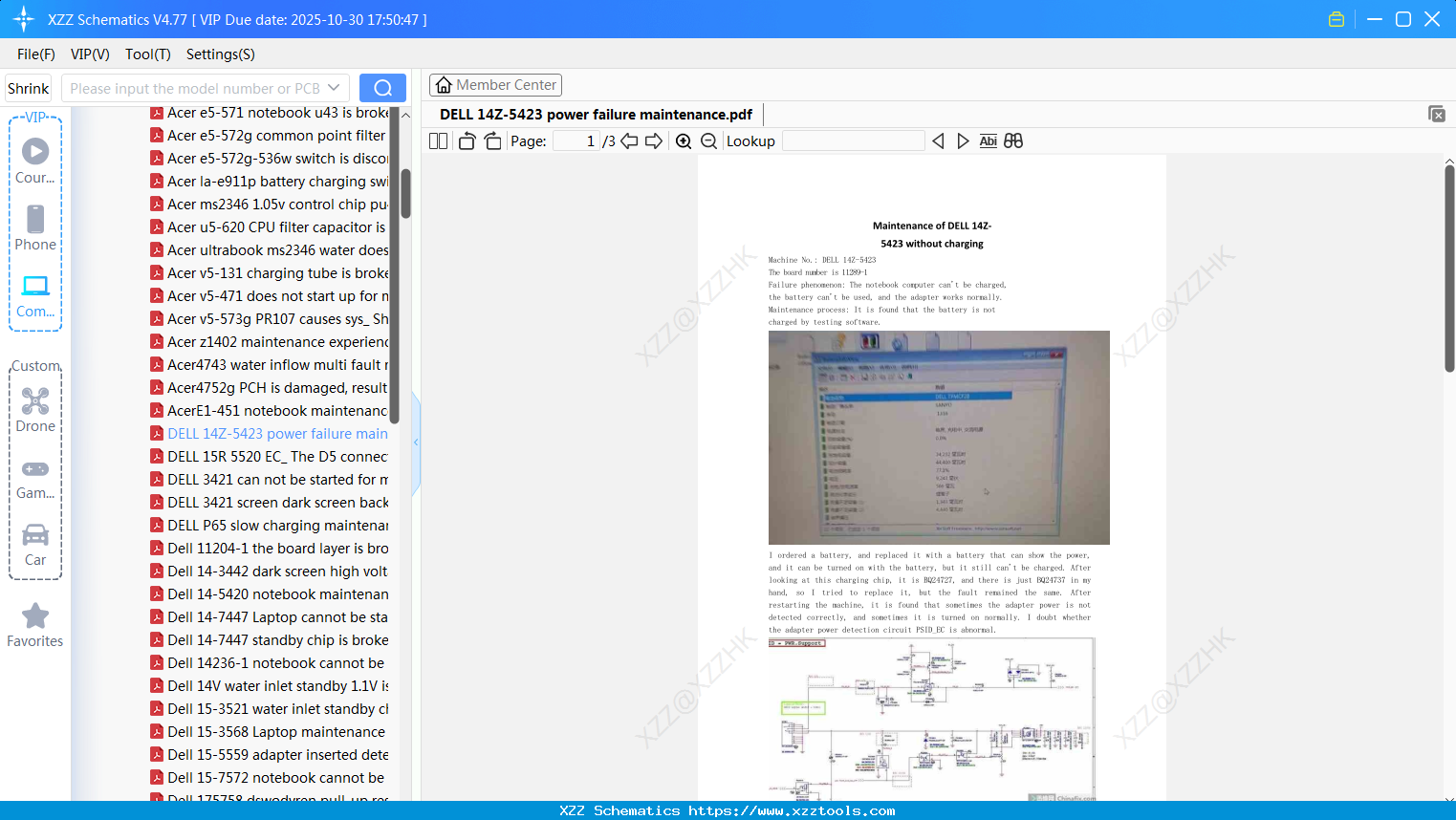Click the battery software screenshot in PDF
1456x820 pixels.
tap(939, 438)
